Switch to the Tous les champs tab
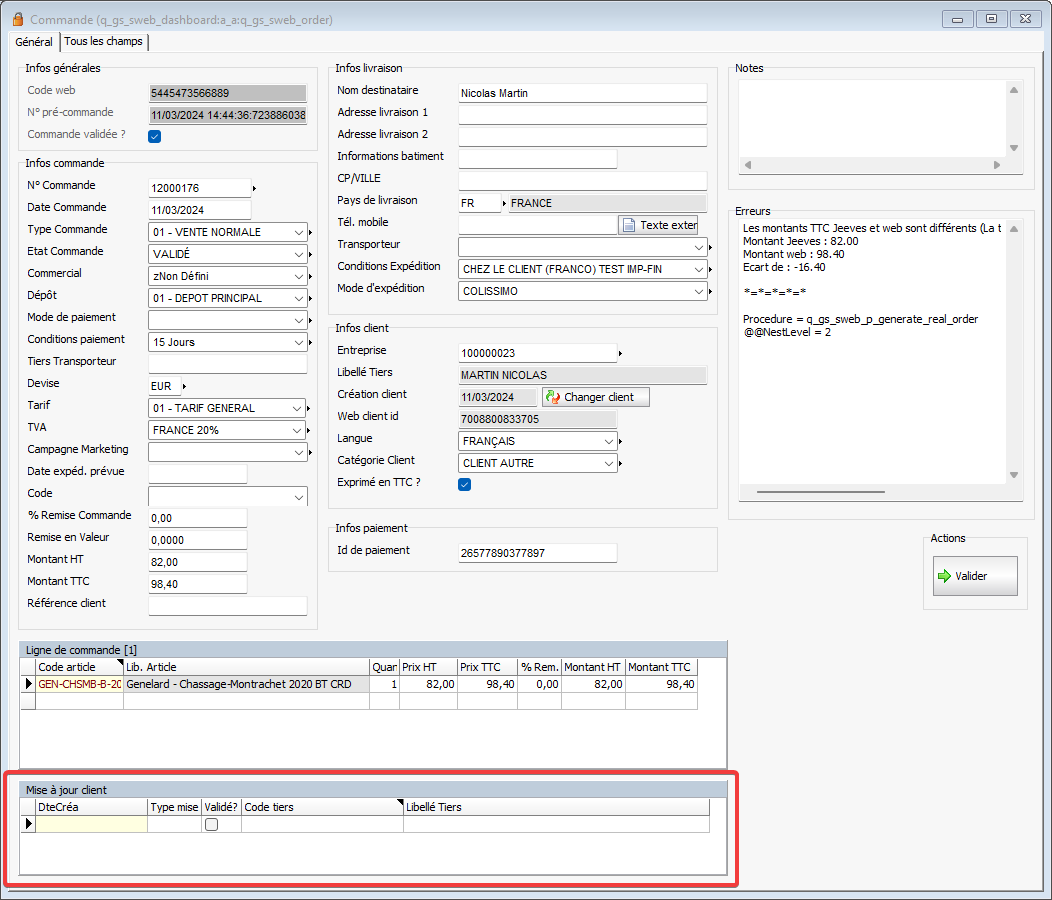The width and height of the screenshot is (1052, 900). coord(103,41)
